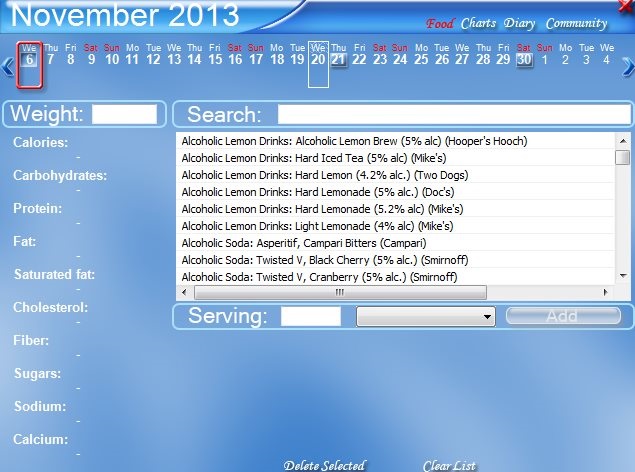Select Sunday 10 in the date strip
This screenshot has height=472, width=635.
click(112, 55)
